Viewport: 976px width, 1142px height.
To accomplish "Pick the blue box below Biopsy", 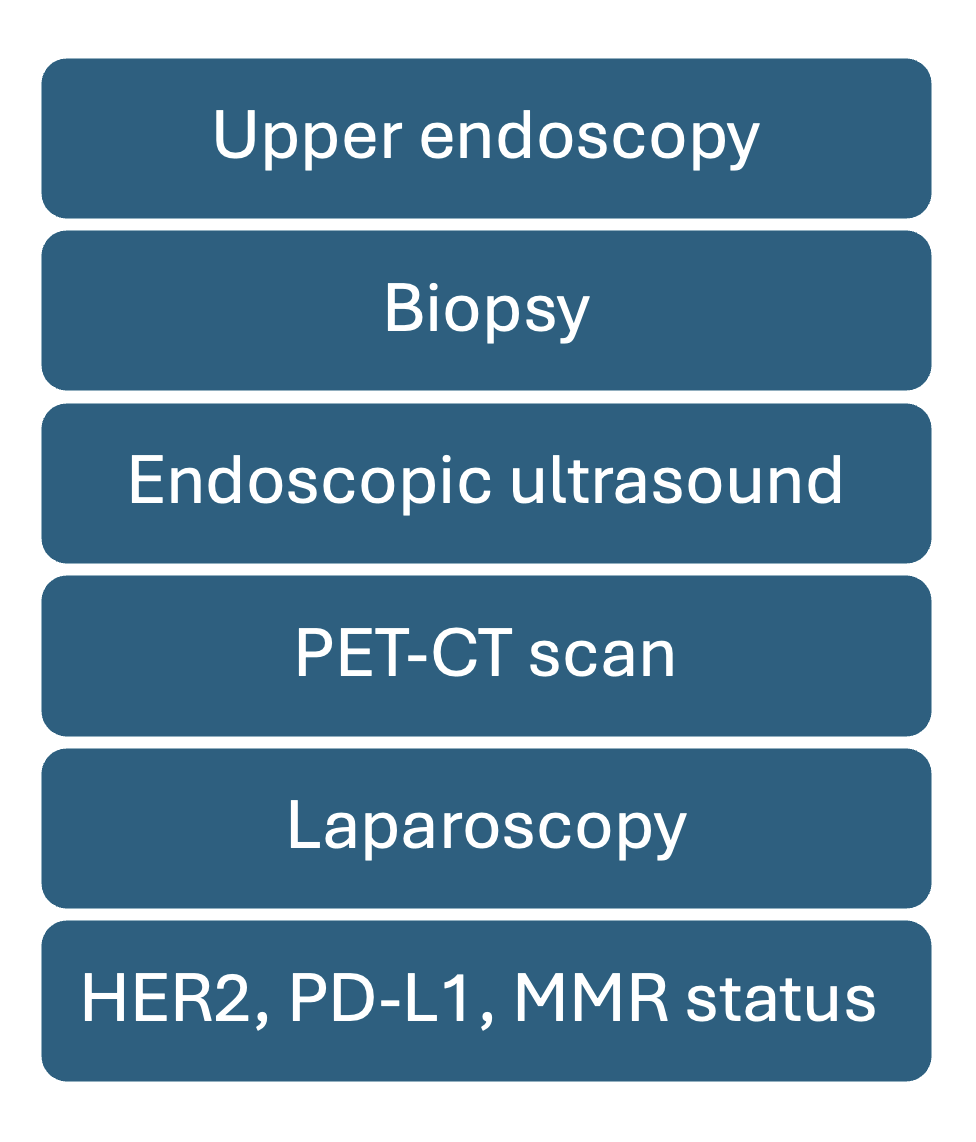I will point(487,483).
